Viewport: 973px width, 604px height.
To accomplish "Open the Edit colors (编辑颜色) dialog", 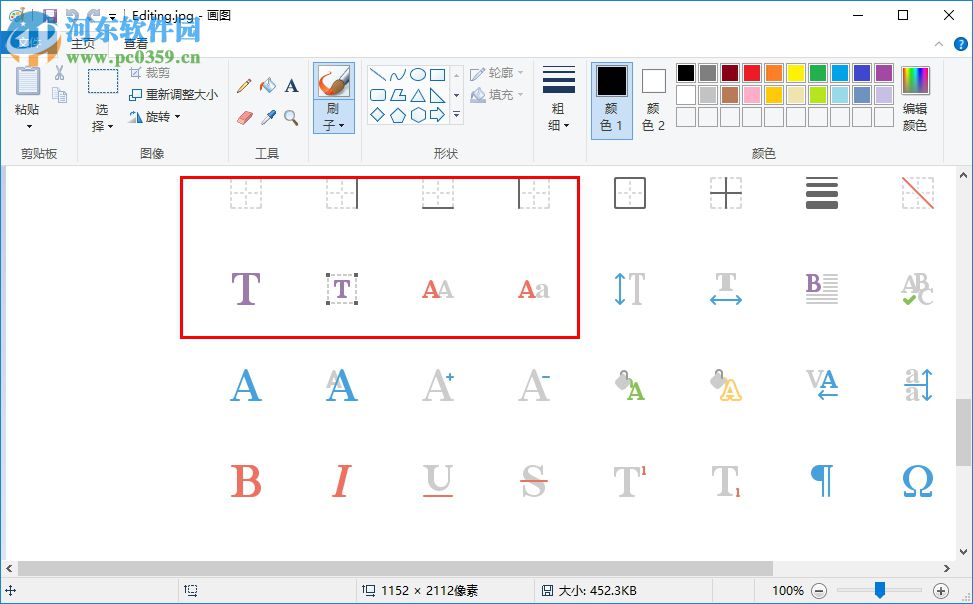I will (x=915, y=95).
